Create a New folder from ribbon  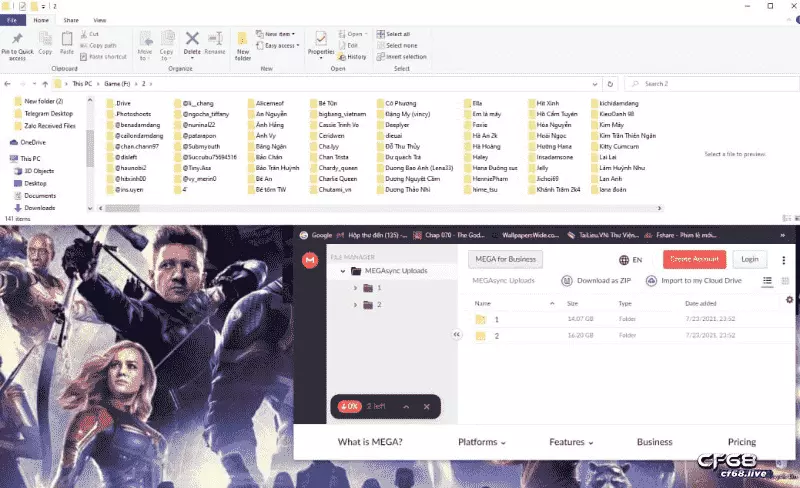point(243,46)
